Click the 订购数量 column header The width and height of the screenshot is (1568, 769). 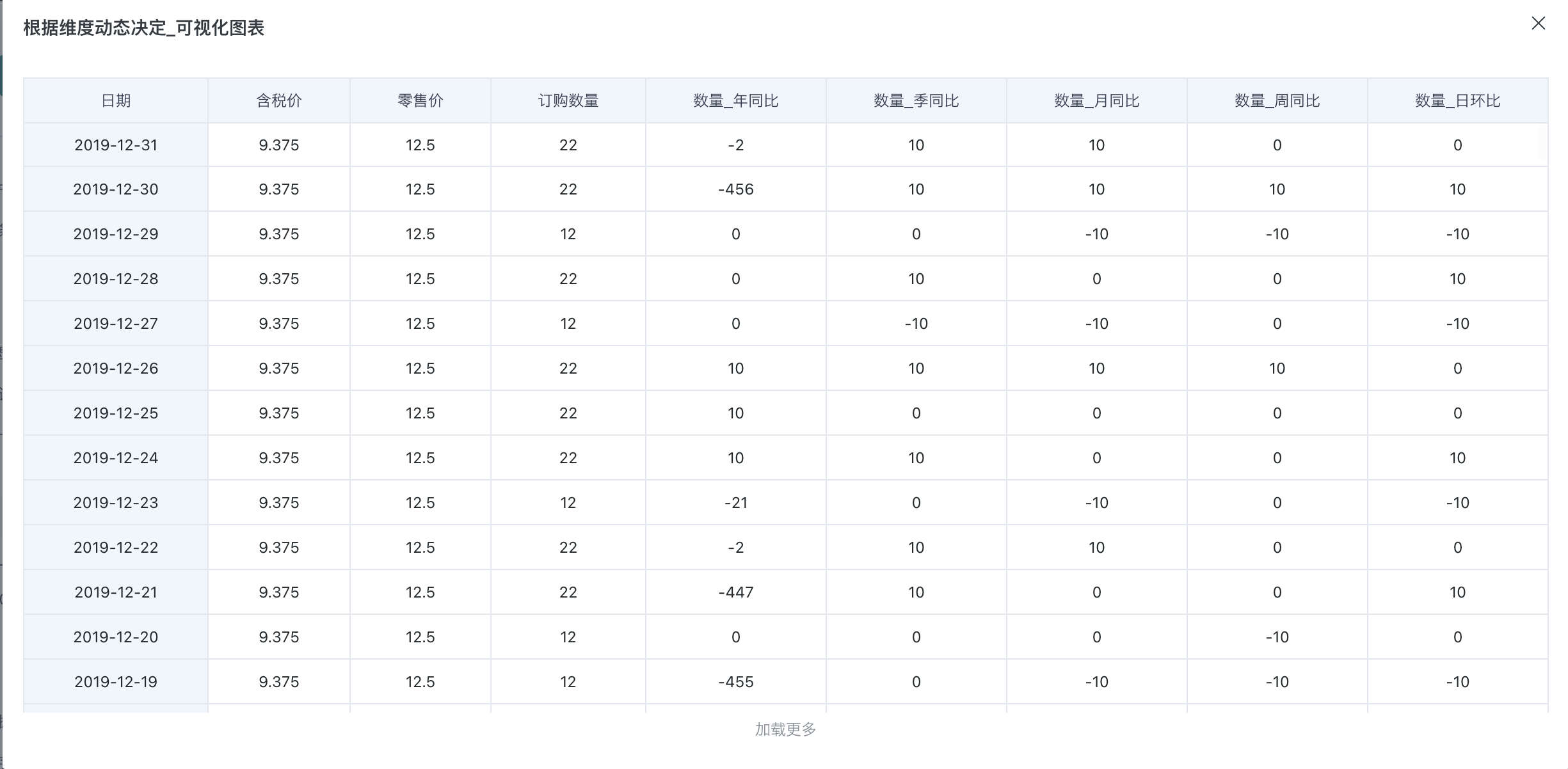tap(568, 100)
